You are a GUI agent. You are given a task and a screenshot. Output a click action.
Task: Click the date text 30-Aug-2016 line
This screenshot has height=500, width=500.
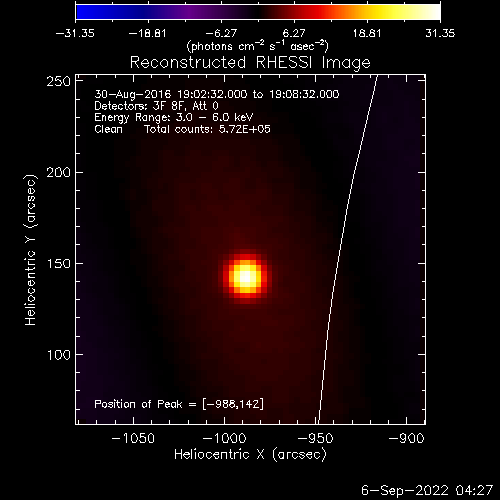point(217,94)
